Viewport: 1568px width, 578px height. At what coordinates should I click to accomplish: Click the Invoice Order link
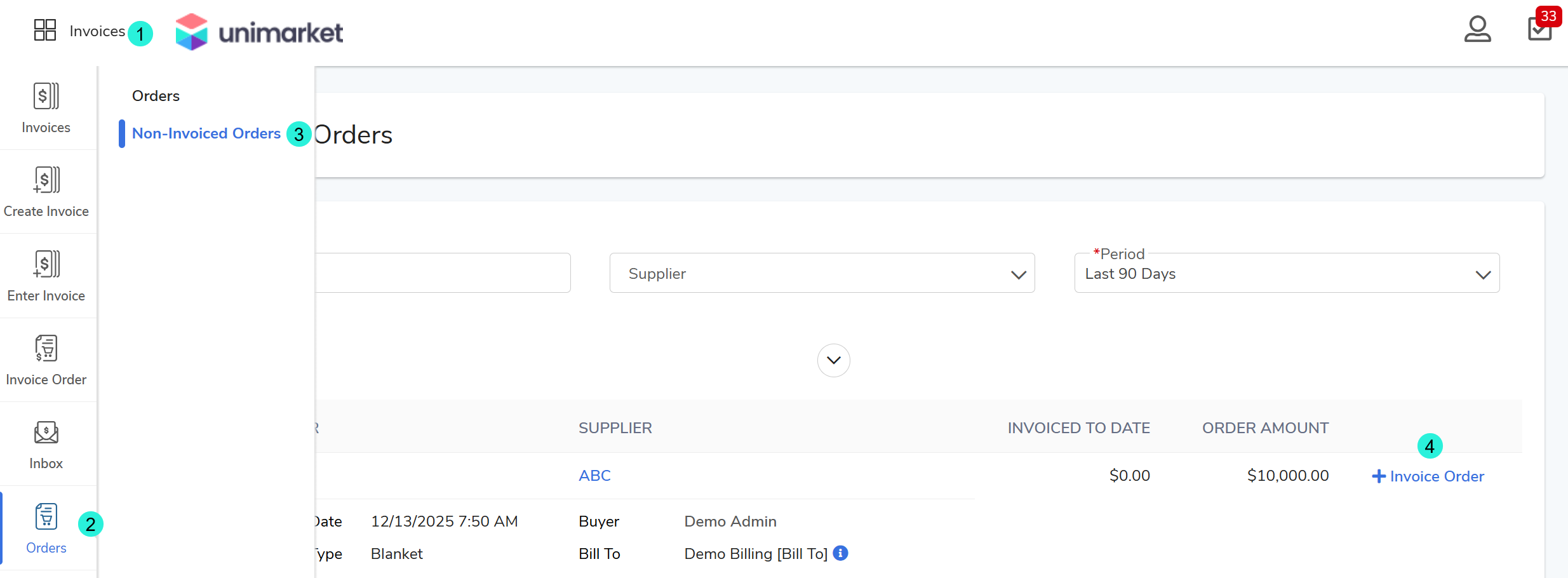pos(1428,476)
